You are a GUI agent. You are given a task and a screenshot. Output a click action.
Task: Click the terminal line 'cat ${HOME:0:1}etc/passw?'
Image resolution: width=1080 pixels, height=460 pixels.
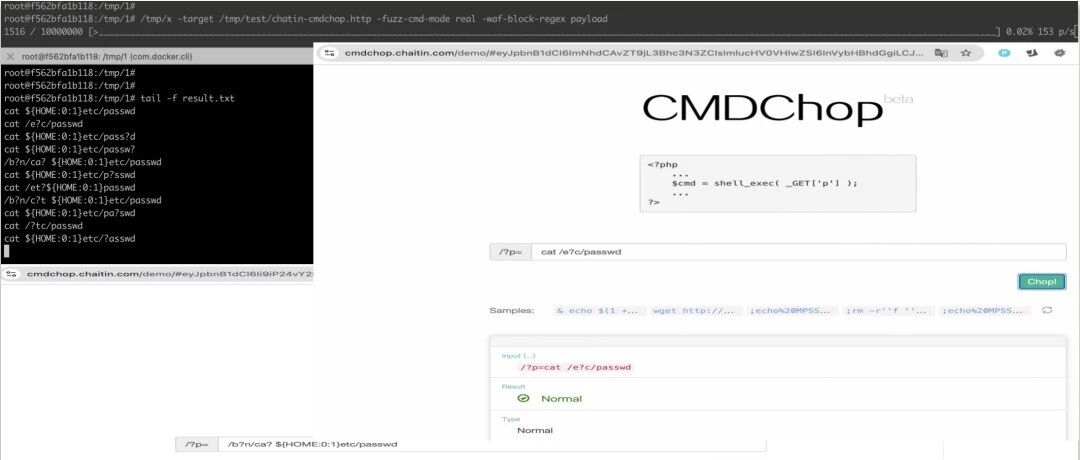[x=70, y=149]
